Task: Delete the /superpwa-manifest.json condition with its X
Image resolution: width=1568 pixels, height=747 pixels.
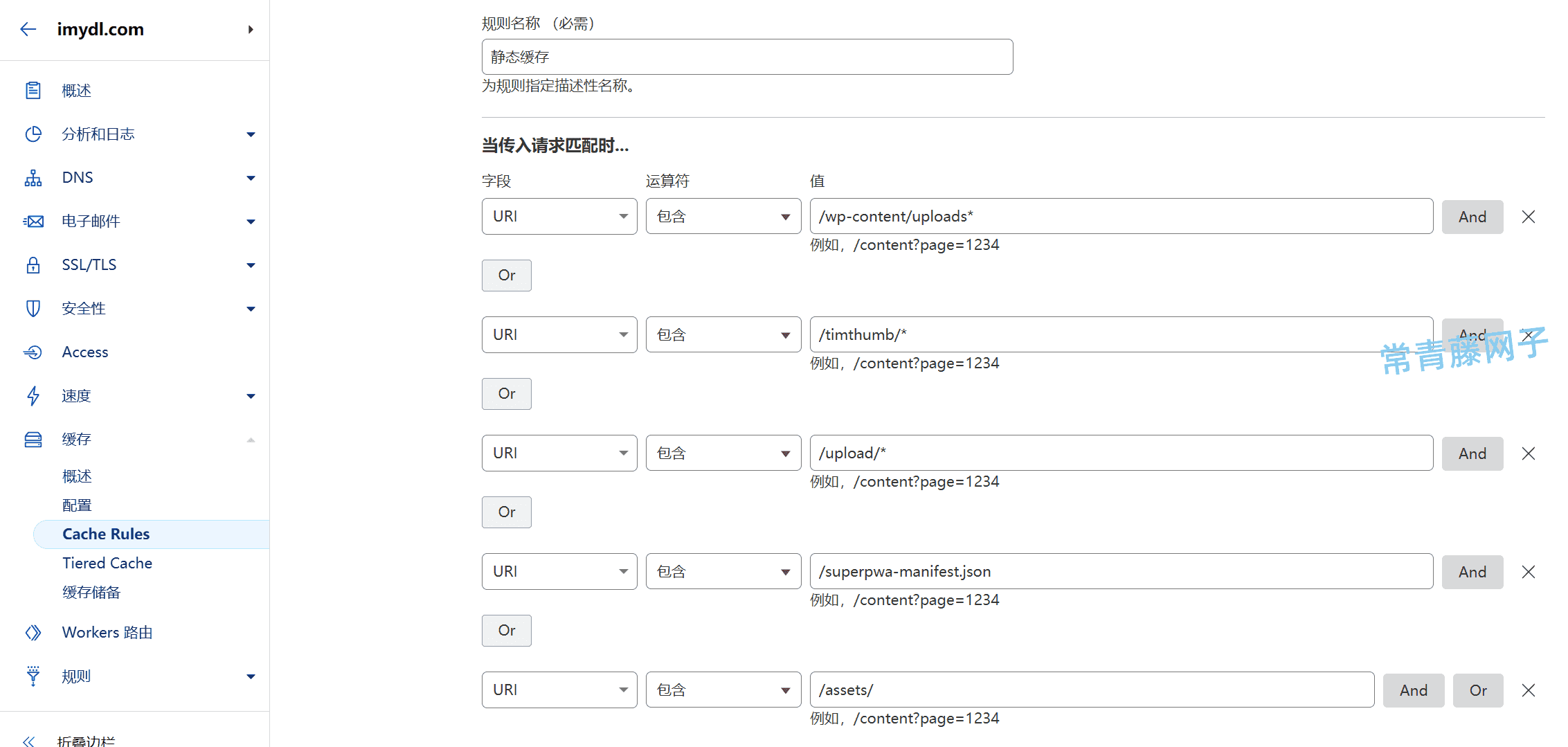Action: coord(1529,572)
